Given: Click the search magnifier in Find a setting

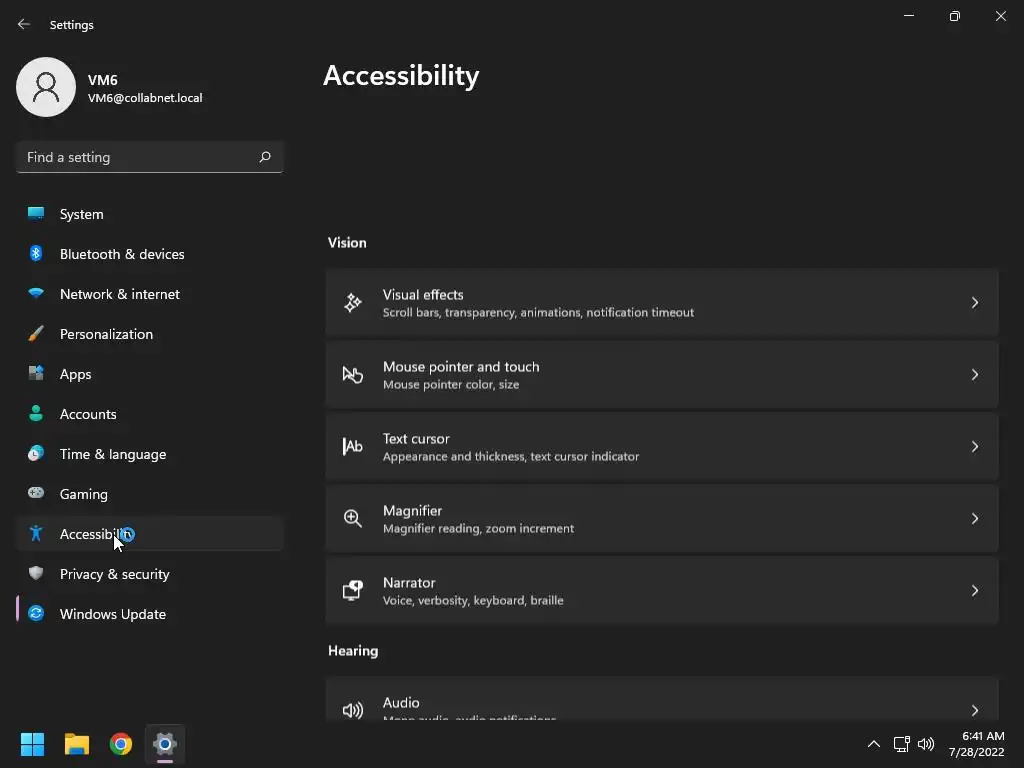Looking at the screenshot, I should (x=265, y=157).
